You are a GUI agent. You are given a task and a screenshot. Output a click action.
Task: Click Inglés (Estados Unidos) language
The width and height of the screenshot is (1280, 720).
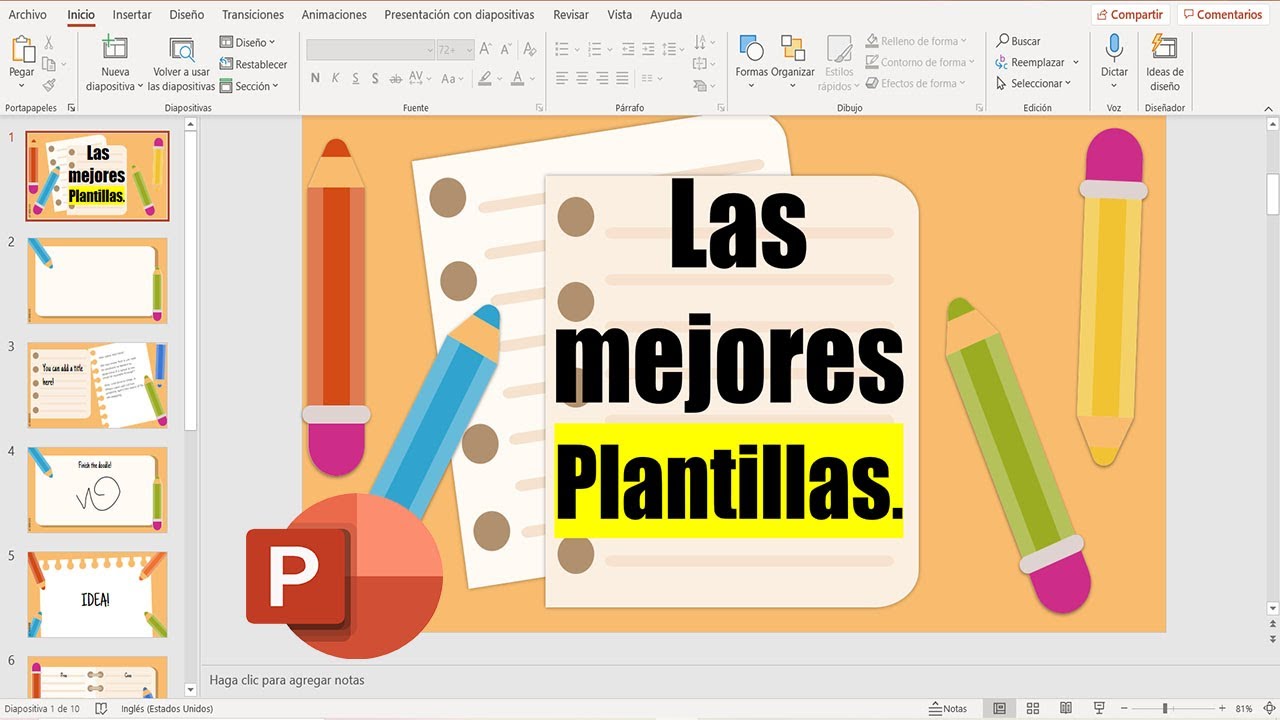pos(167,709)
